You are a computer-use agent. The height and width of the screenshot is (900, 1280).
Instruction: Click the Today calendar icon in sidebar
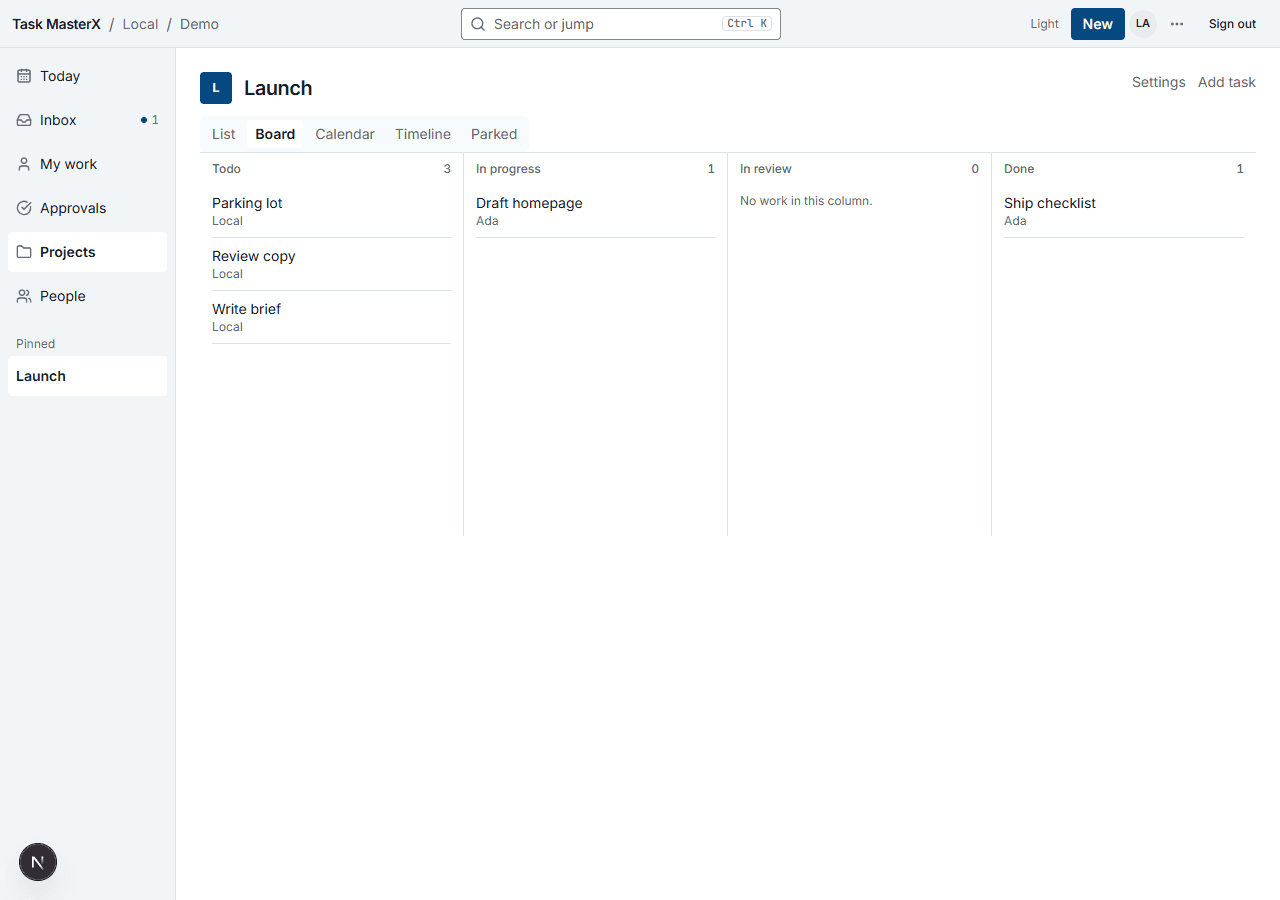click(x=24, y=76)
